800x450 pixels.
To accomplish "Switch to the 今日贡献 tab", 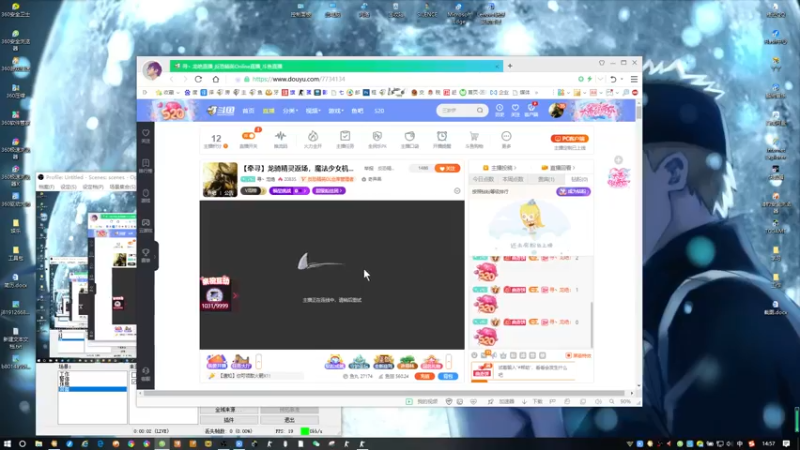I will (x=483, y=179).
